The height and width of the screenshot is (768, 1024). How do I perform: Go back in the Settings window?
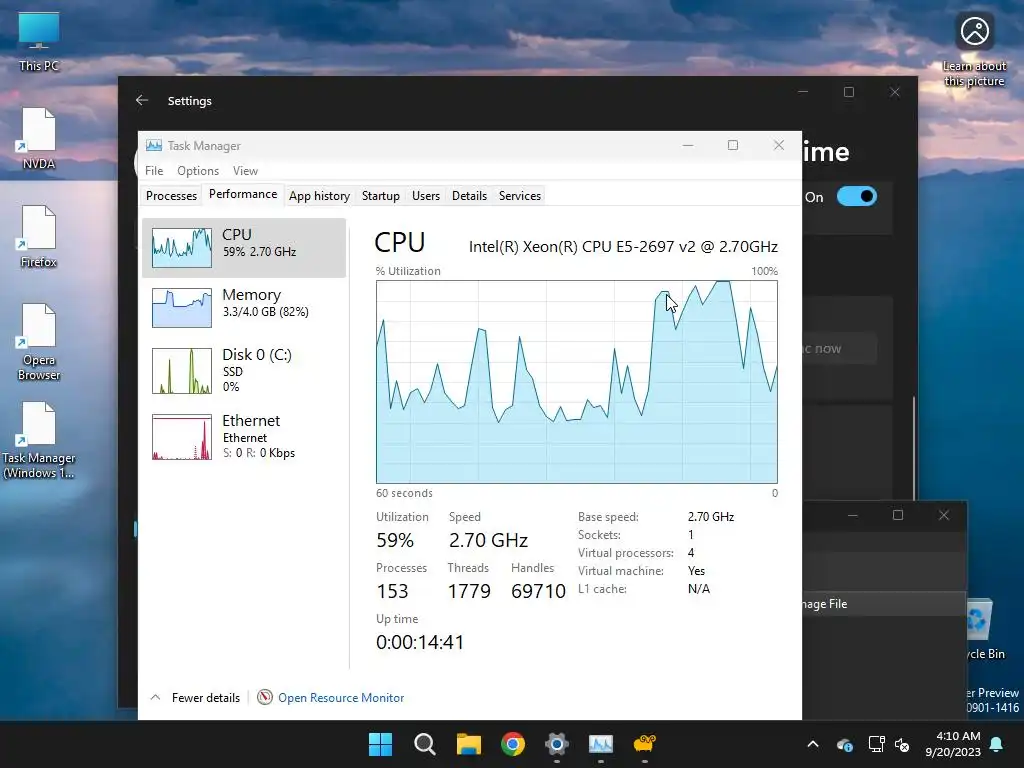pyautogui.click(x=142, y=101)
